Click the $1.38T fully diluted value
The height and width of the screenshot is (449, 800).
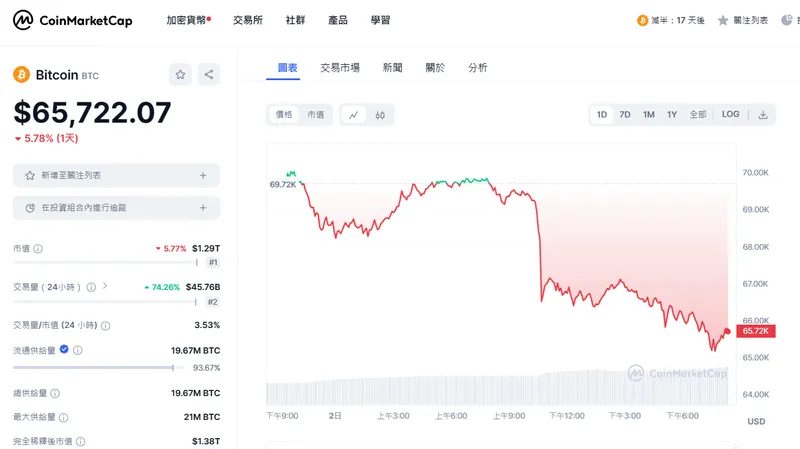[x=206, y=441]
